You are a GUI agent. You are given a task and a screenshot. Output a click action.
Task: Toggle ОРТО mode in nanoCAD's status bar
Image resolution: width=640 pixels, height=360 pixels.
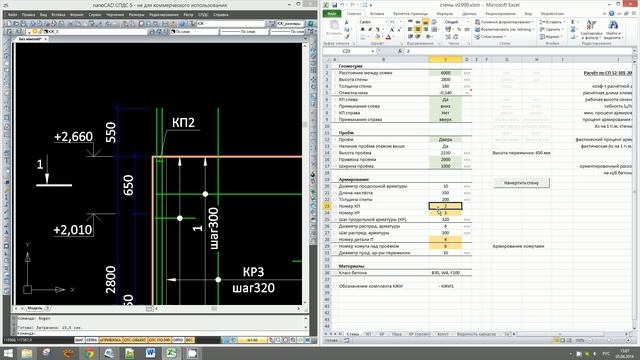click(178, 340)
